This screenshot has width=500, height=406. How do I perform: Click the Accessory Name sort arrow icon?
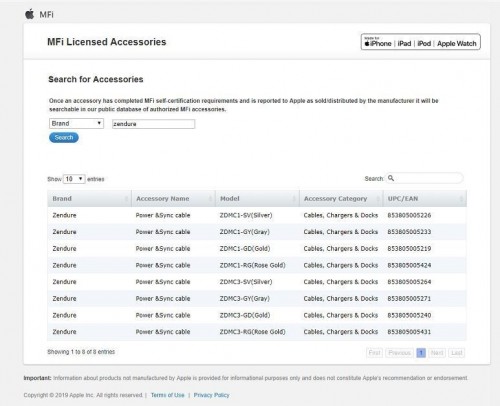210,199
